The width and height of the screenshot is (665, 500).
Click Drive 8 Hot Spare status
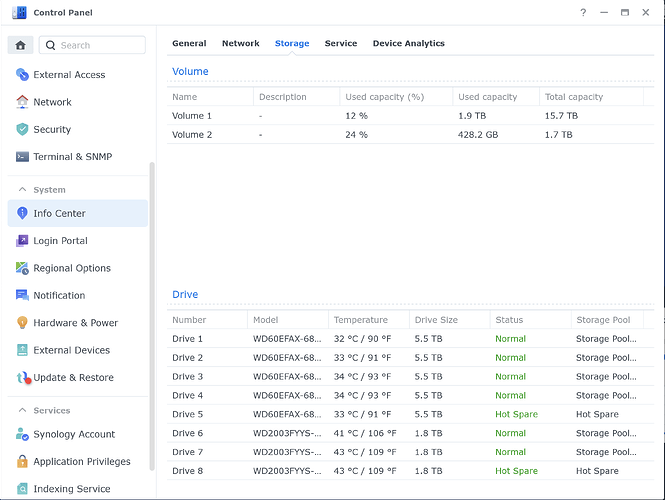point(516,471)
